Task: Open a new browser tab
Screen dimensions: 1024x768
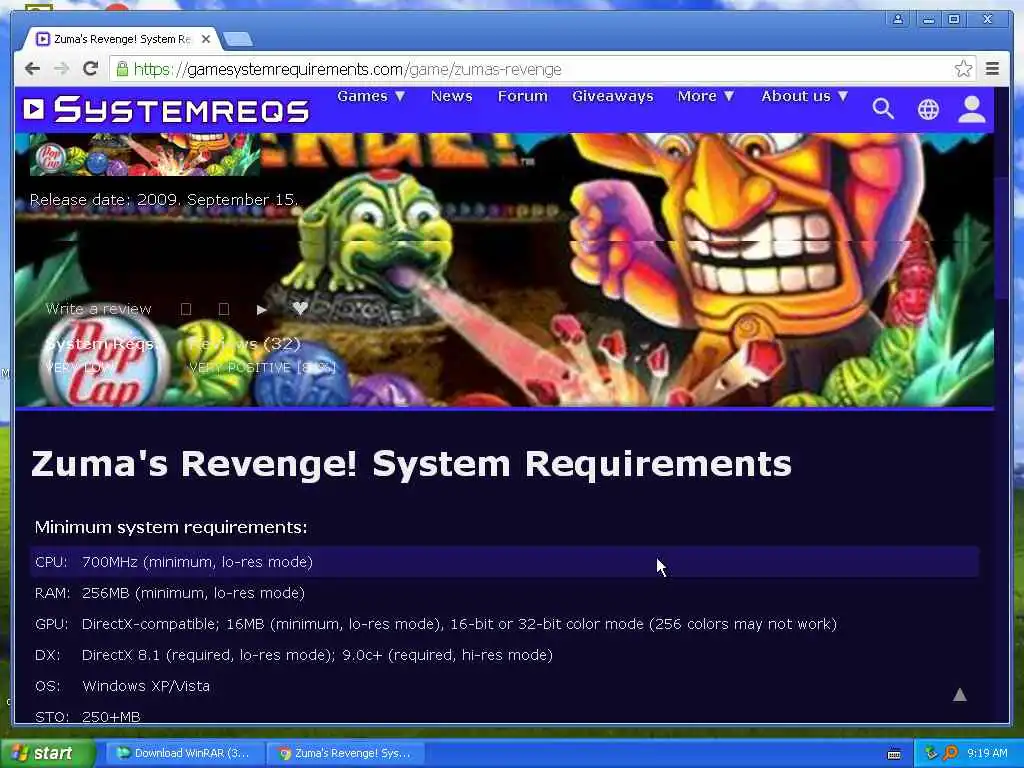Action: 238,40
